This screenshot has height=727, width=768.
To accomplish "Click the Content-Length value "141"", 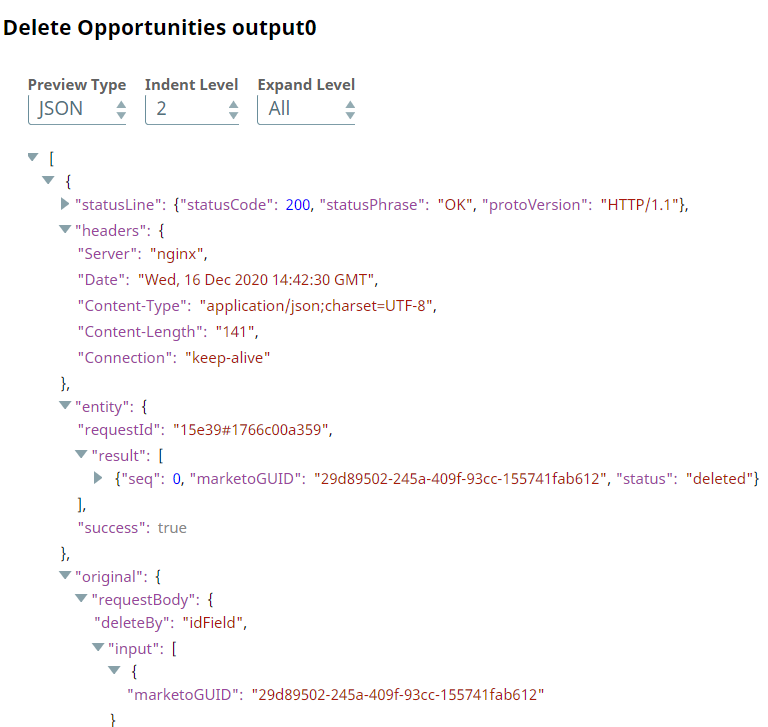I will click(235, 332).
